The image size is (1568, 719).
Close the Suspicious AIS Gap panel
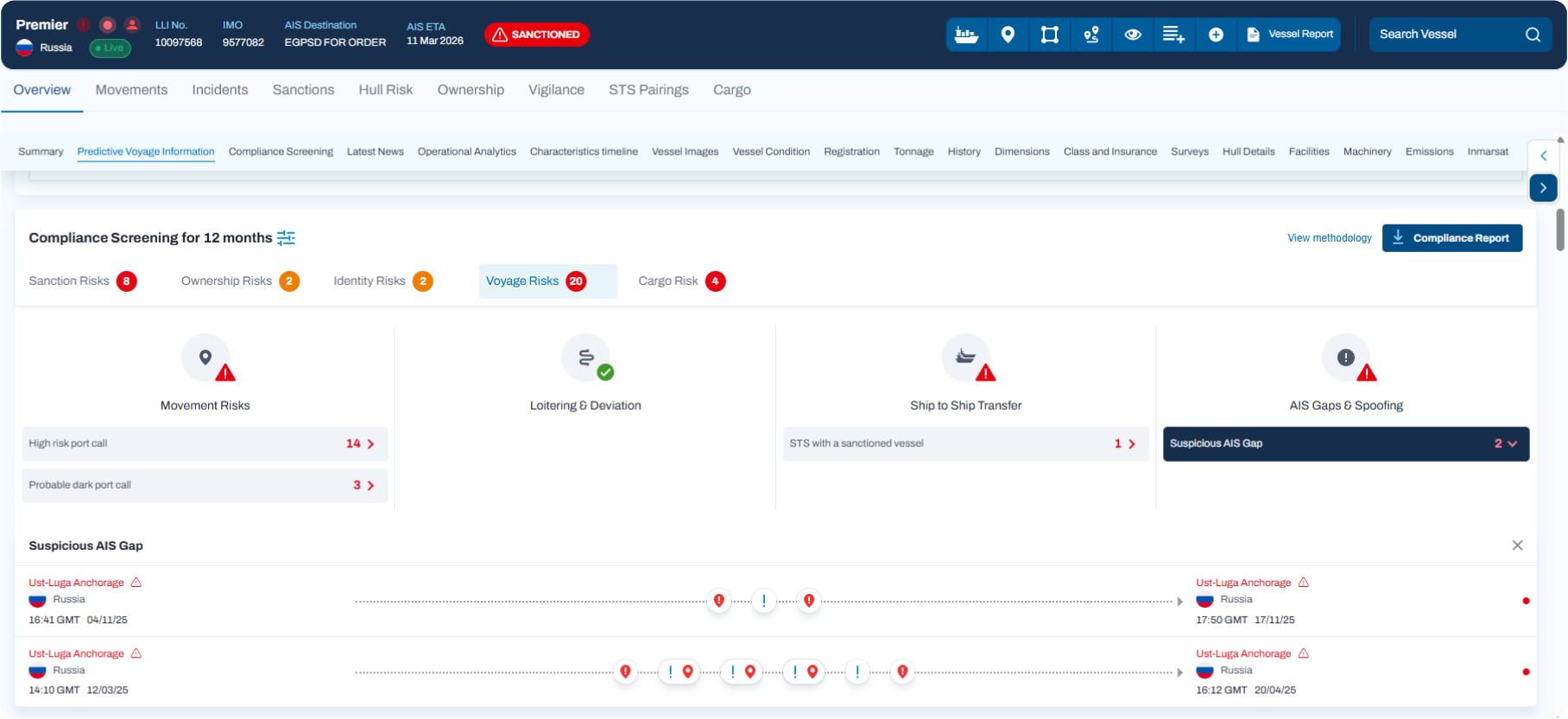1517,546
